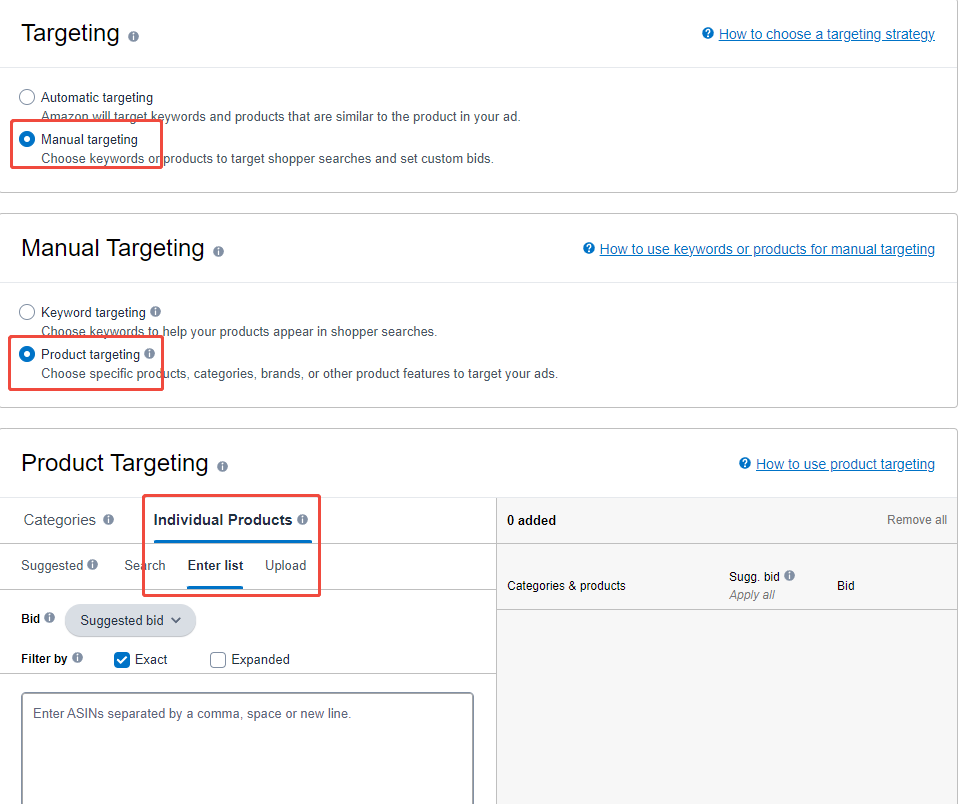Click info icon beside Individual Products tab
960x804 pixels.
click(302, 520)
